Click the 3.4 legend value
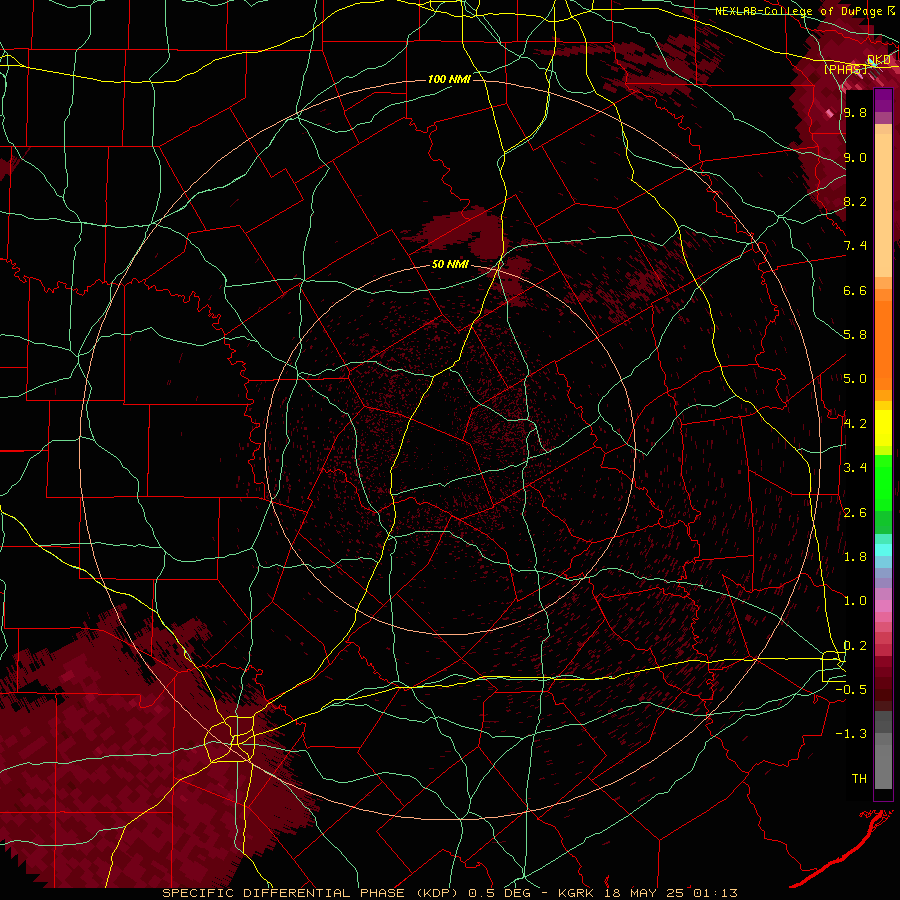Screen dimensions: 900x900 click(855, 468)
